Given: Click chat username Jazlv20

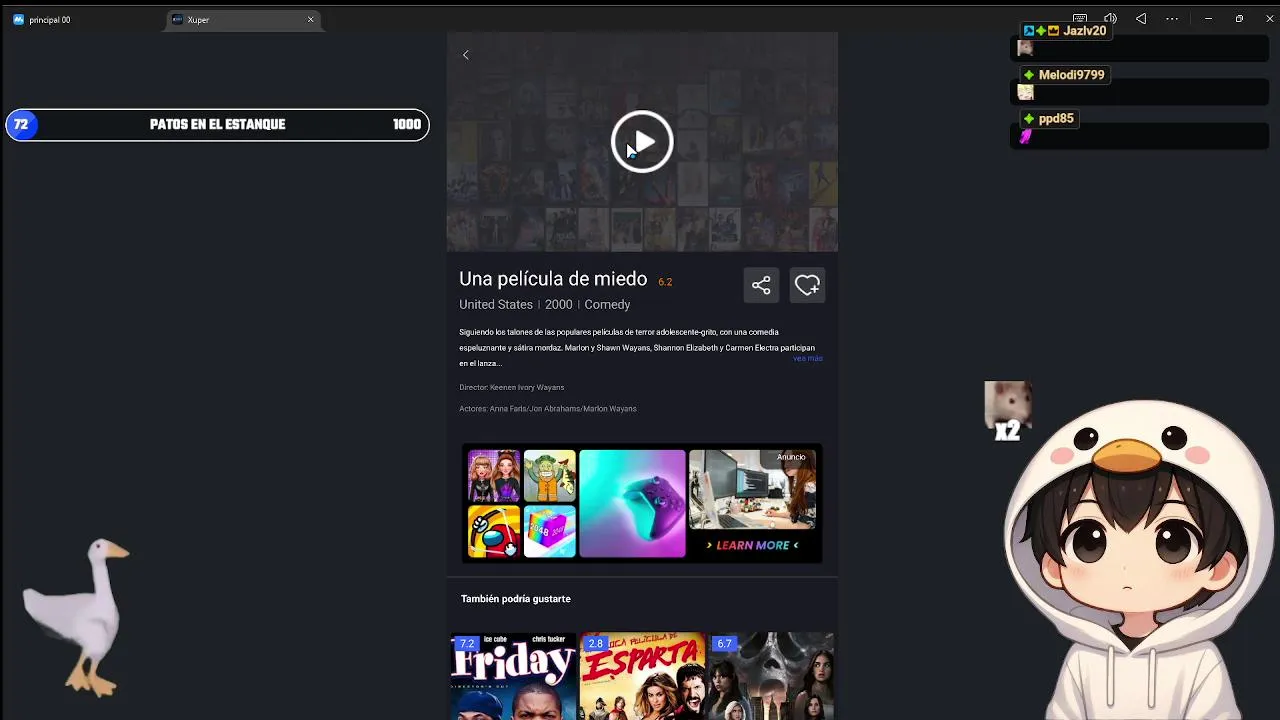Looking at the screenshot, I should [x=1085, y=31].
